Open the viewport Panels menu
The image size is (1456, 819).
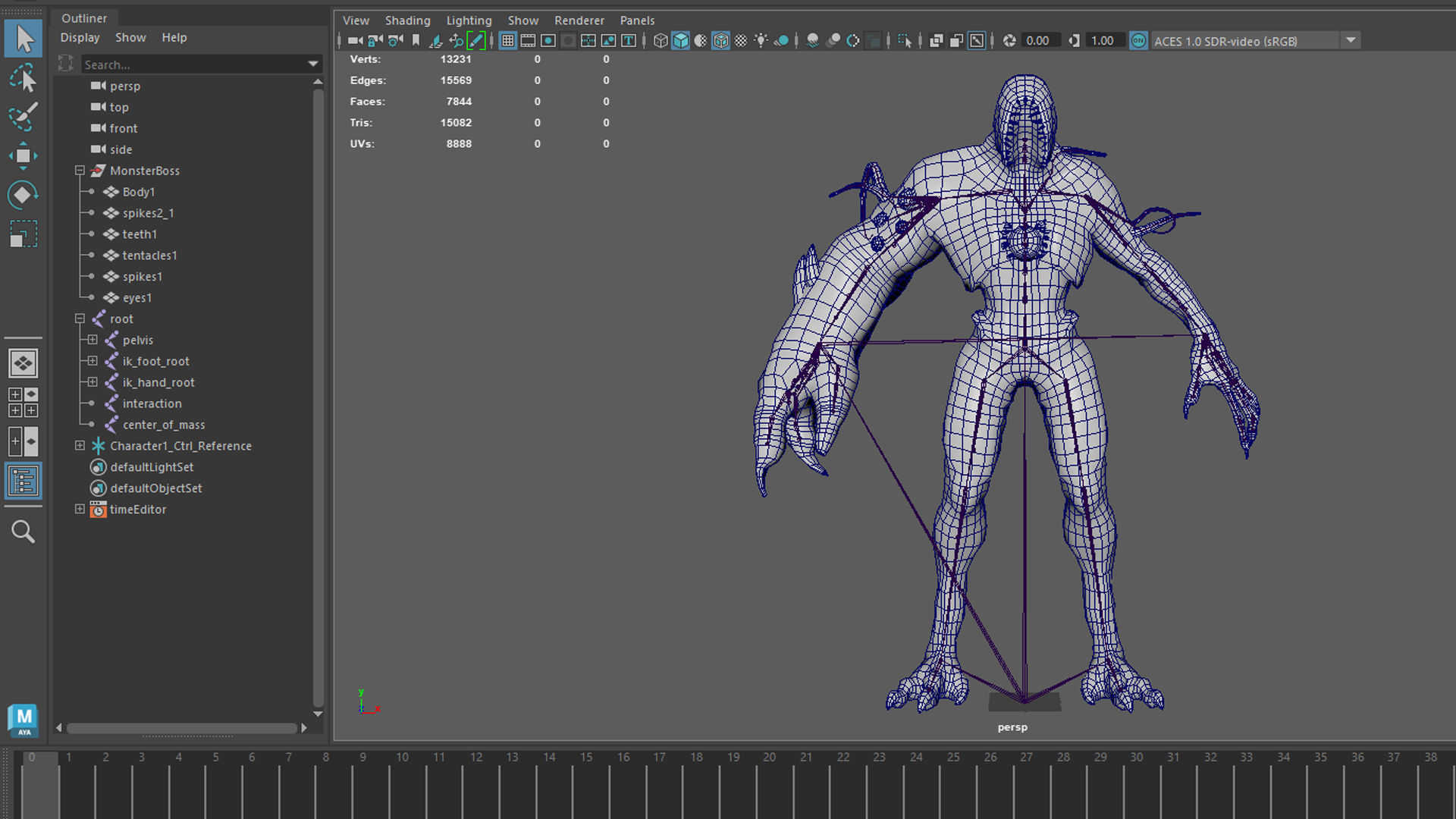637,20
